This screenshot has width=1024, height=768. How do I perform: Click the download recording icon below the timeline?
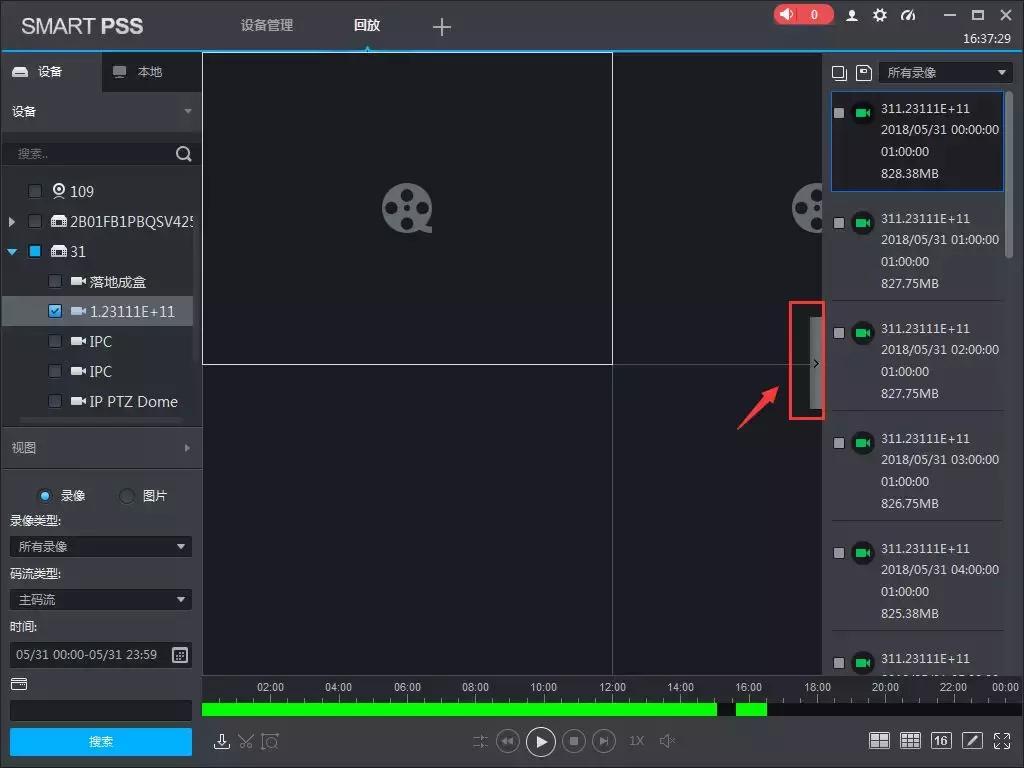222,741
